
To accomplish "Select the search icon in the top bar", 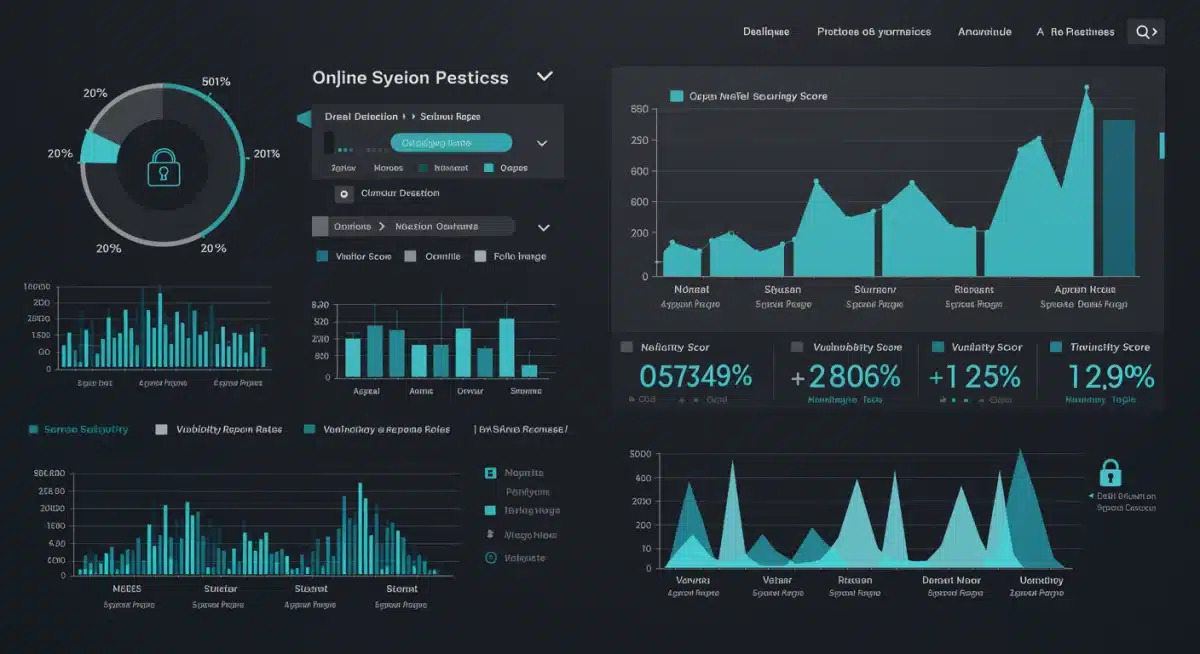I will coord(1145,31).
